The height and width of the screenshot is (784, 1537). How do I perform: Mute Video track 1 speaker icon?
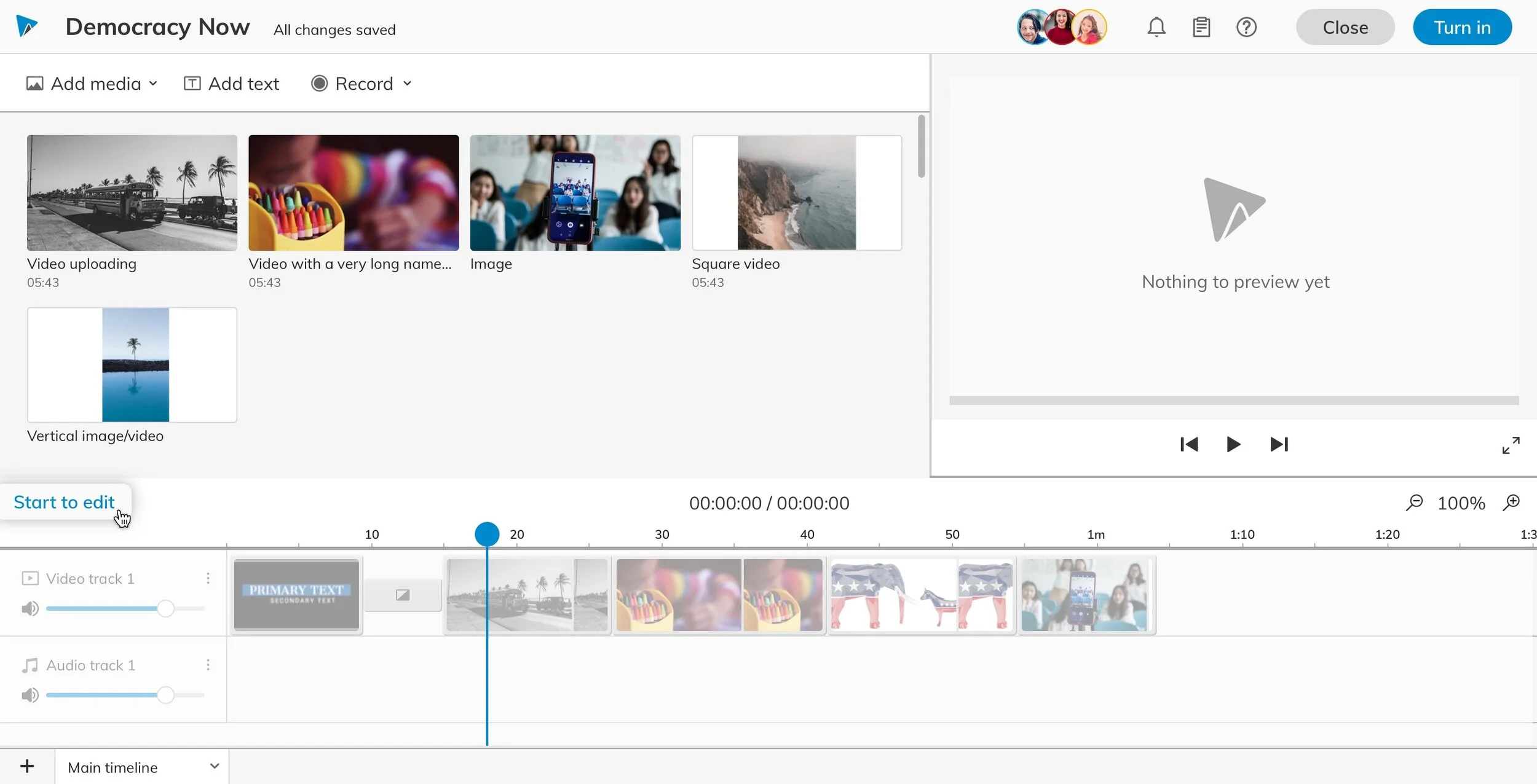coord(30,608)
